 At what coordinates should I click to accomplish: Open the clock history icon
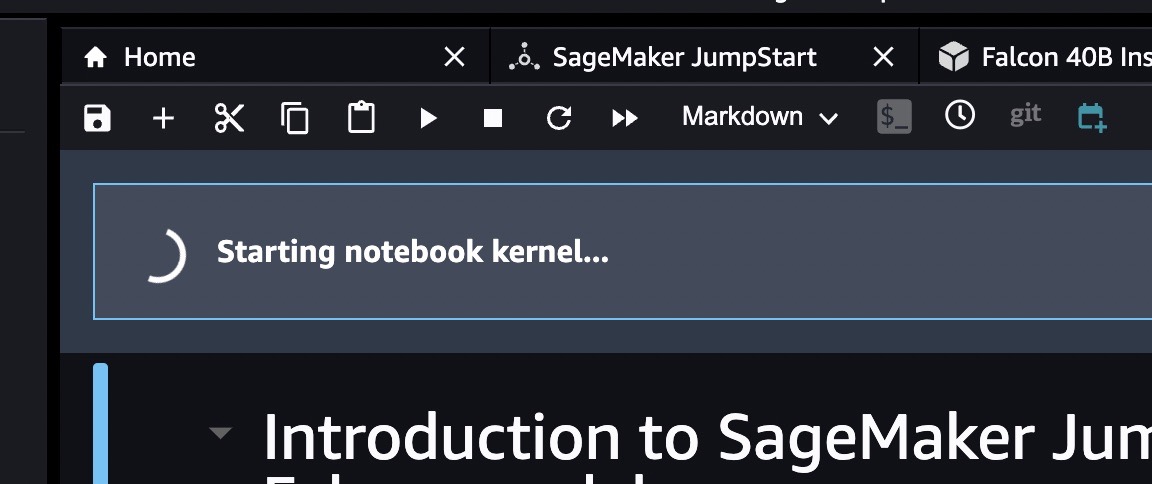960,115
